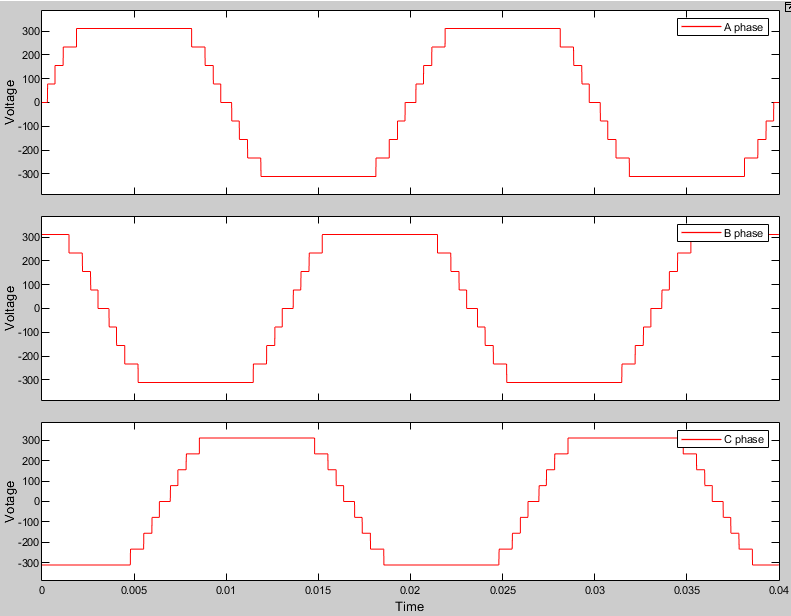This screenshot has width=791, height=616.
Task: Click the 200 y-tick label of the B phase plot
Action: pyautogui.click(x=31, y=261)
